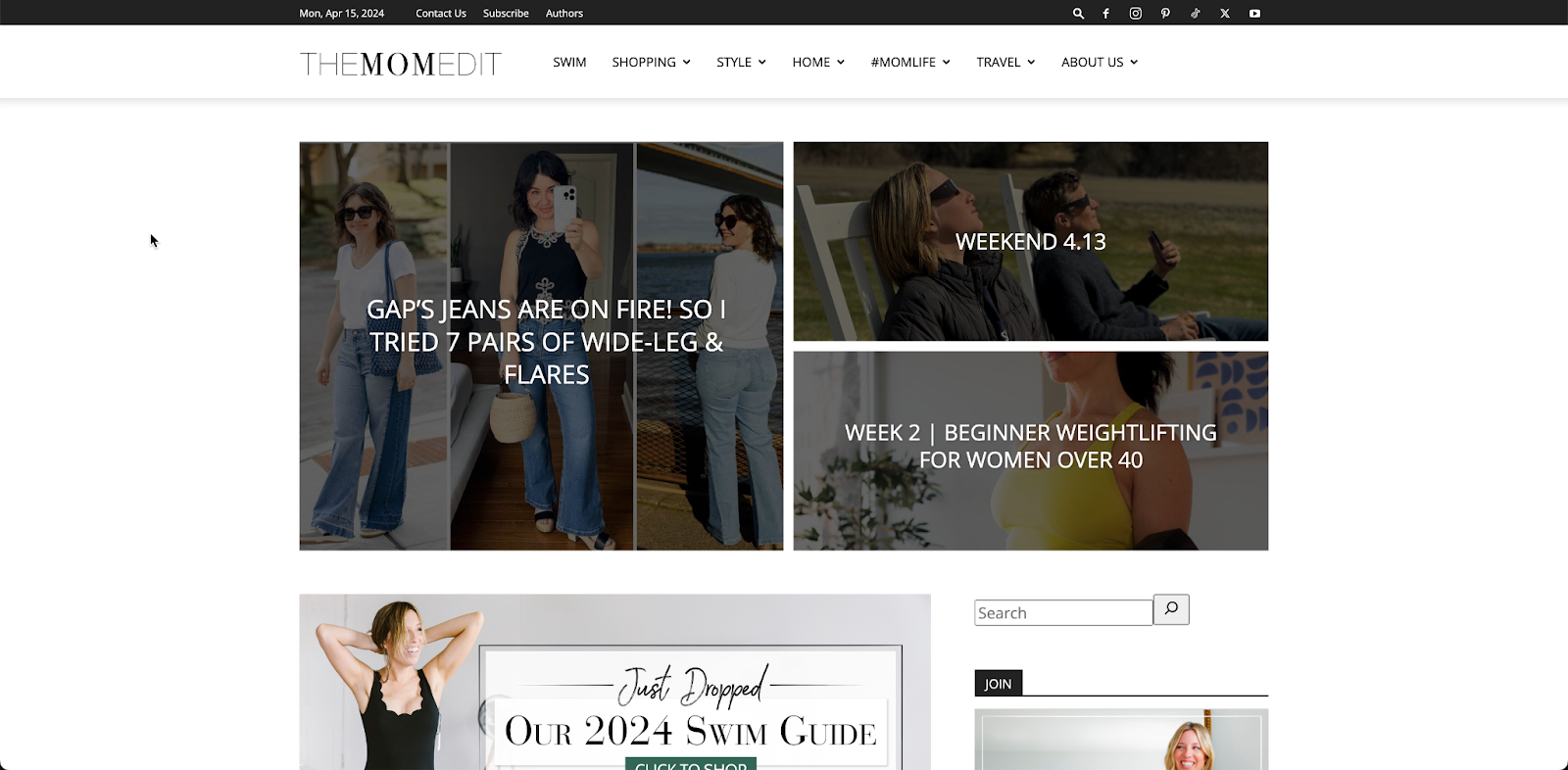Click the date Mon, Apr 15, 2024

pyautogui.click(x=342, y=14)
